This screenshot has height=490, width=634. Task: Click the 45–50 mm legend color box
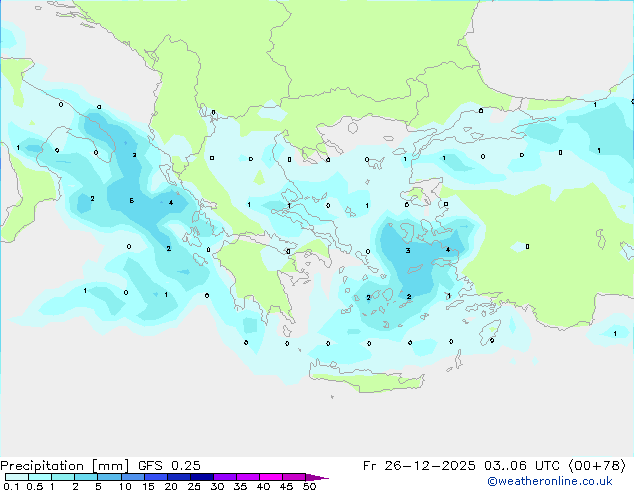click(x=294, y=477)
